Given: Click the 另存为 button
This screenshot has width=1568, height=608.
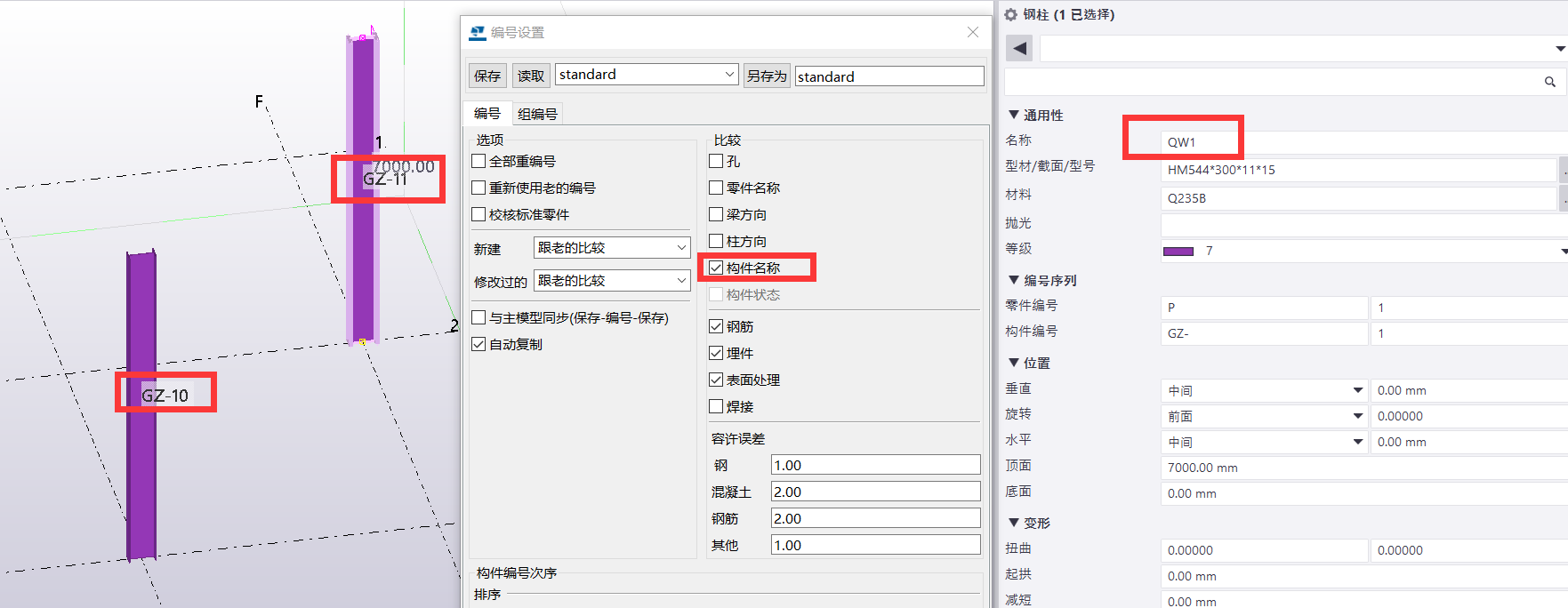Looking at the screenshot, I should [x=767, y=76].
